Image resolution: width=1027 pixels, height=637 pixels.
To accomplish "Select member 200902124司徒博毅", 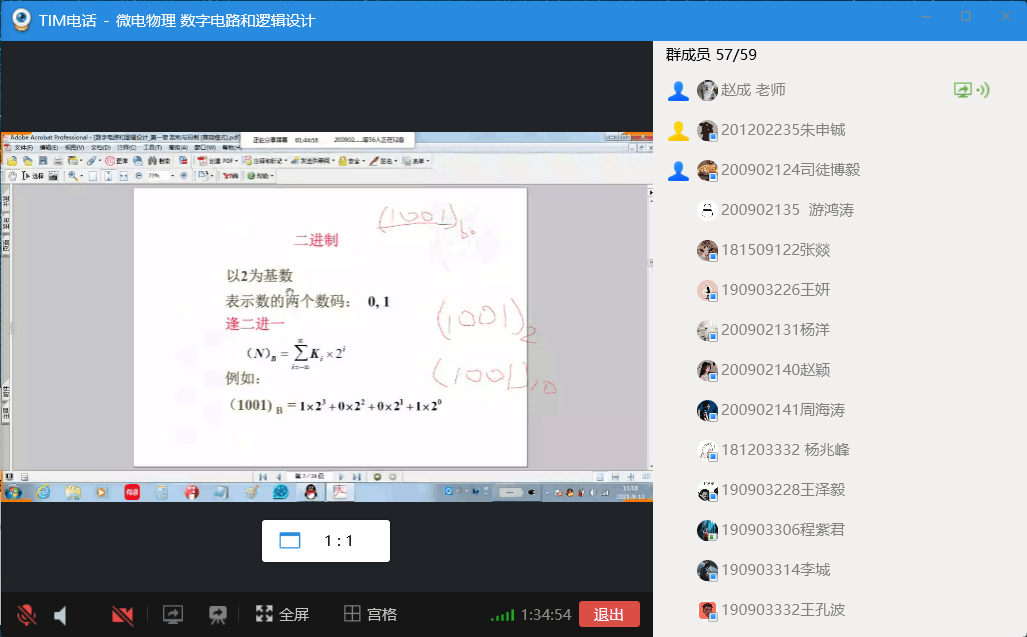I will [790, 170].
